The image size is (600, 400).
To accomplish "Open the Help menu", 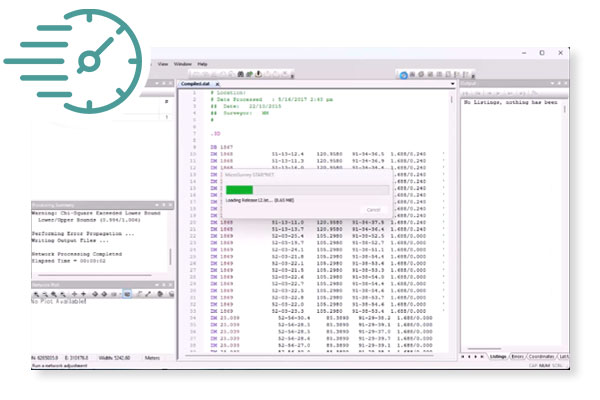I will coord(203,63).
